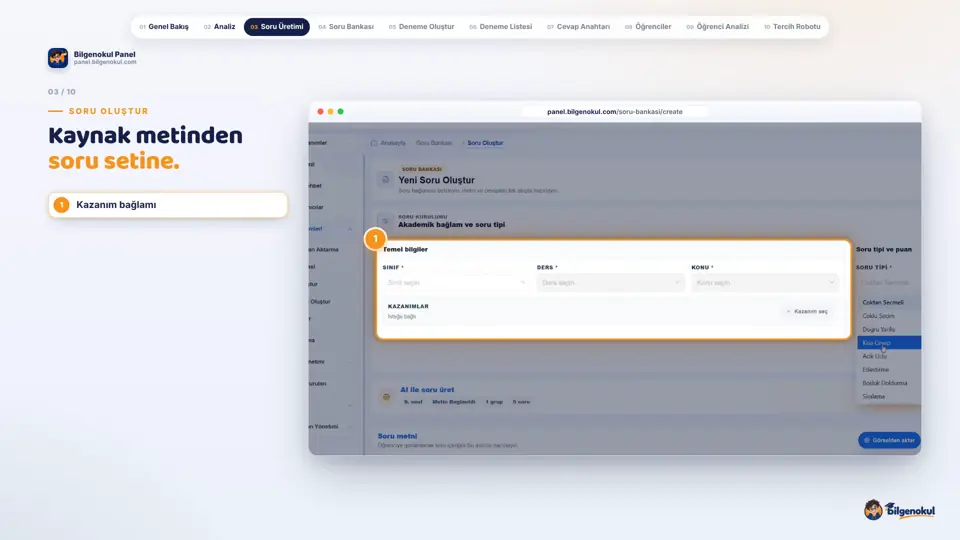Click the Soru Oluştur breadcrumb
The width and height of the screenshot is (960, 540).
click(x=486, y=143)
